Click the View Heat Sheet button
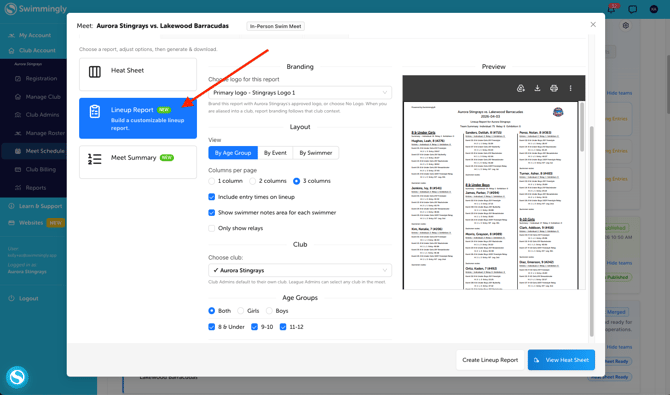This screenshot has width=670, height=395. click(x=561, y=360)
